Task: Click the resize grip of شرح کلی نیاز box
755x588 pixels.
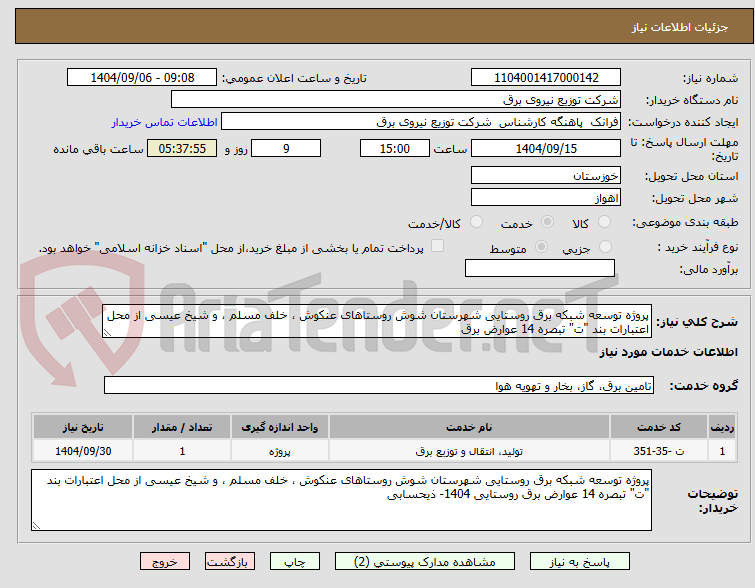Action: pos(107,333)
